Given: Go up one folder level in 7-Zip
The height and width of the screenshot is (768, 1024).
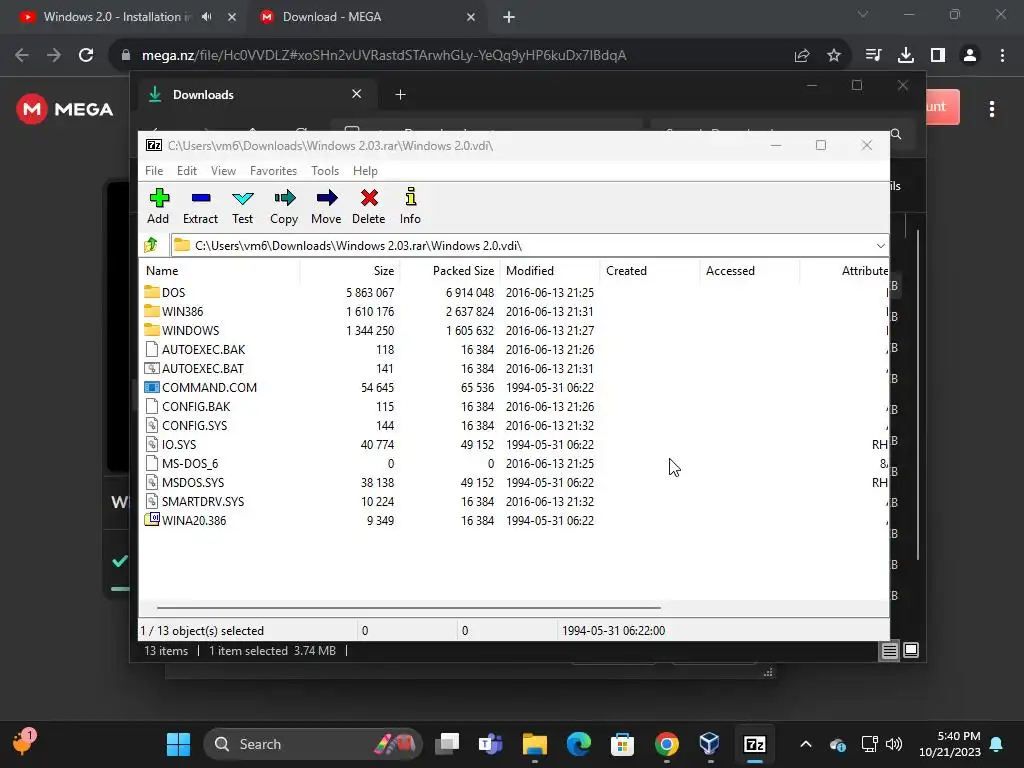Looking at the screenshot, I should point(152,245).
